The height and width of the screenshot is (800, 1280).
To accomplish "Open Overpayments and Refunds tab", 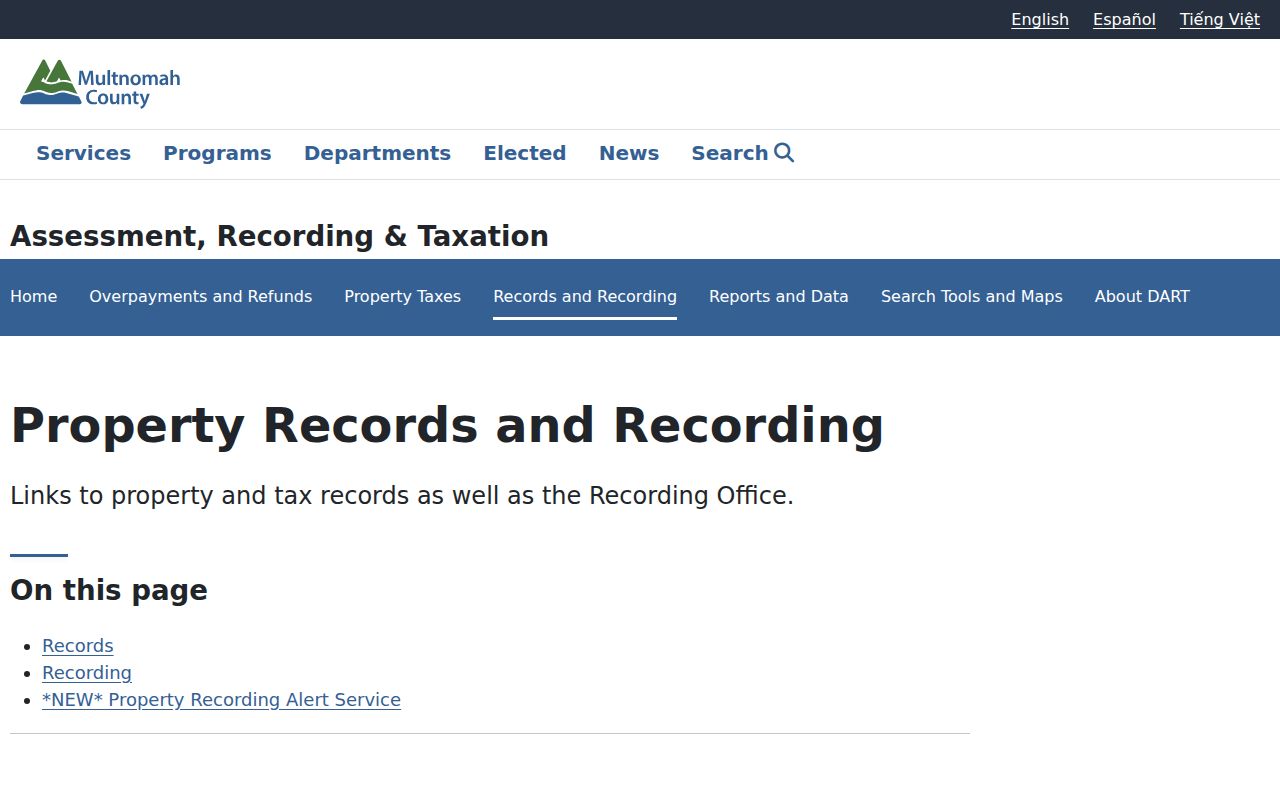I will 201,296.
